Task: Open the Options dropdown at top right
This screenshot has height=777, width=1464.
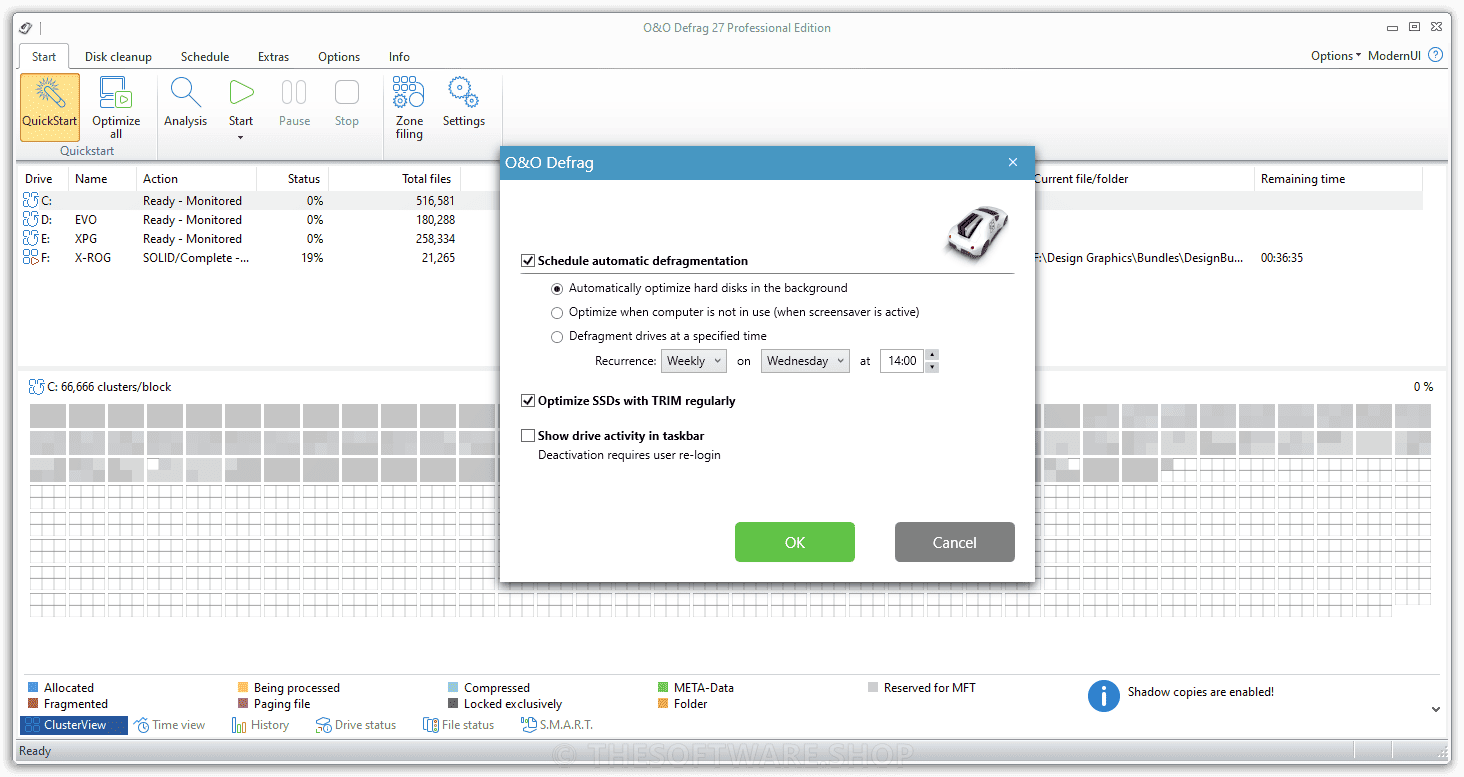Action: 1336,56
